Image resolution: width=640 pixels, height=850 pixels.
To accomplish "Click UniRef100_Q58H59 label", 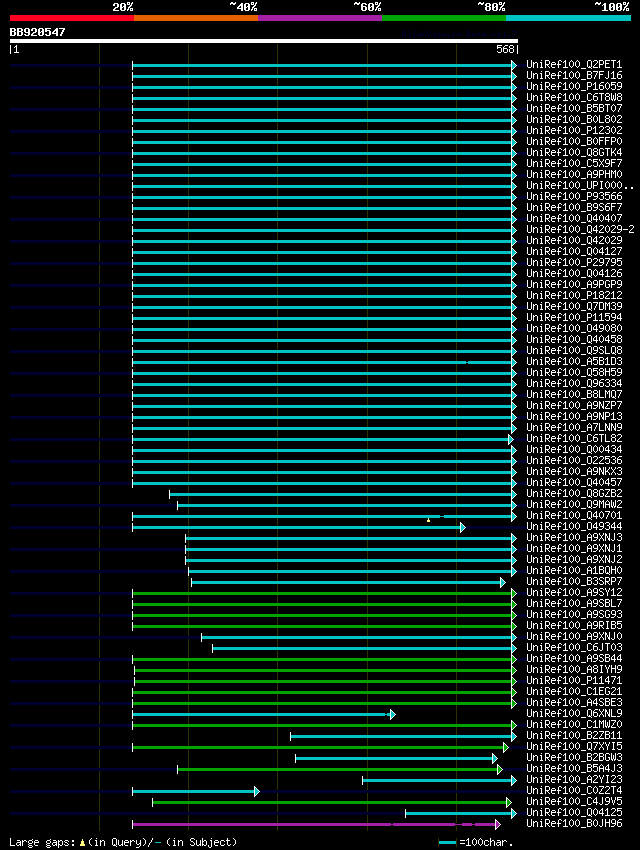I will point(574,372).
